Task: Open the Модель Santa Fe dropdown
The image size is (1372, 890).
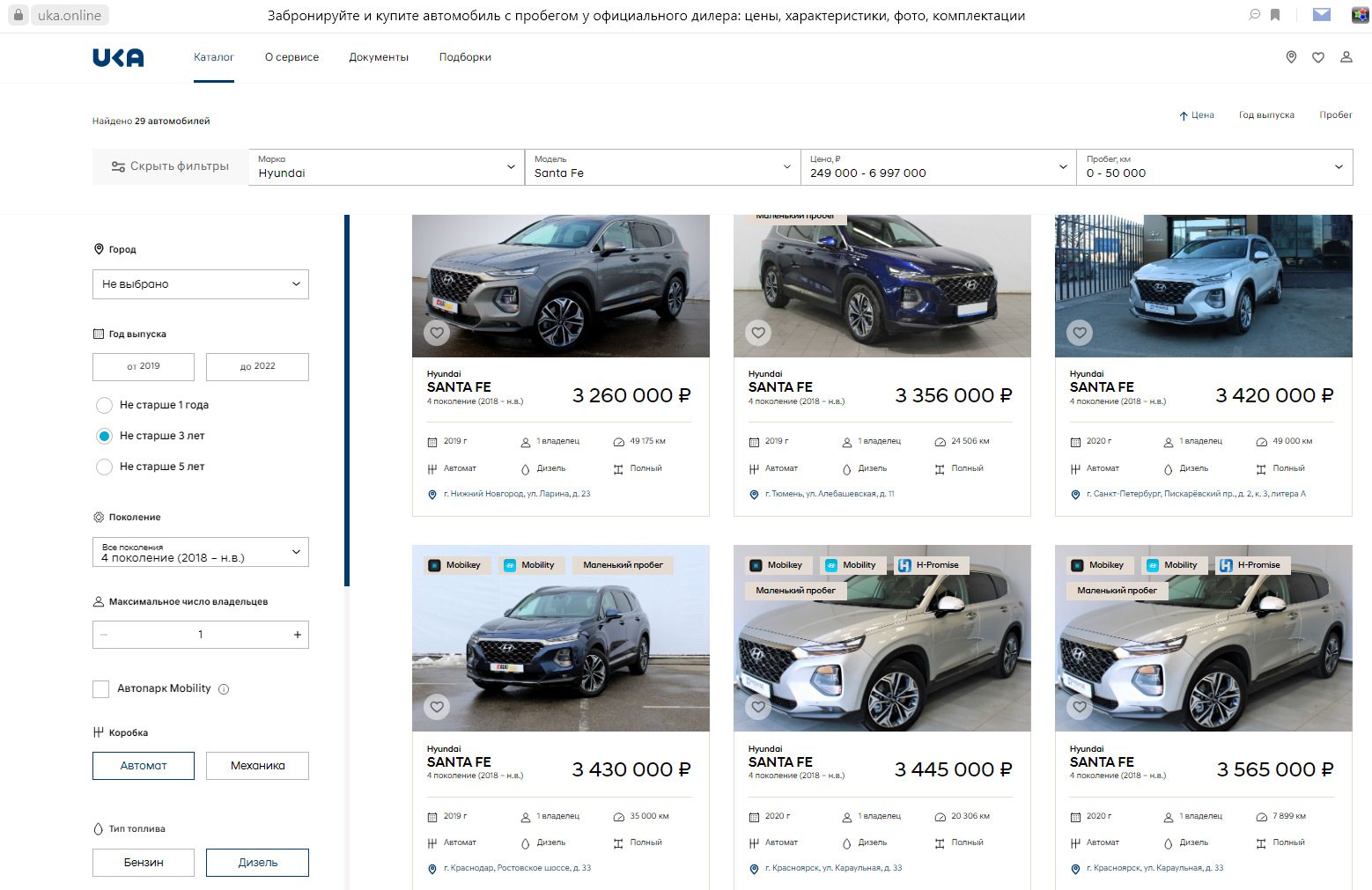Action: [662, 166]
